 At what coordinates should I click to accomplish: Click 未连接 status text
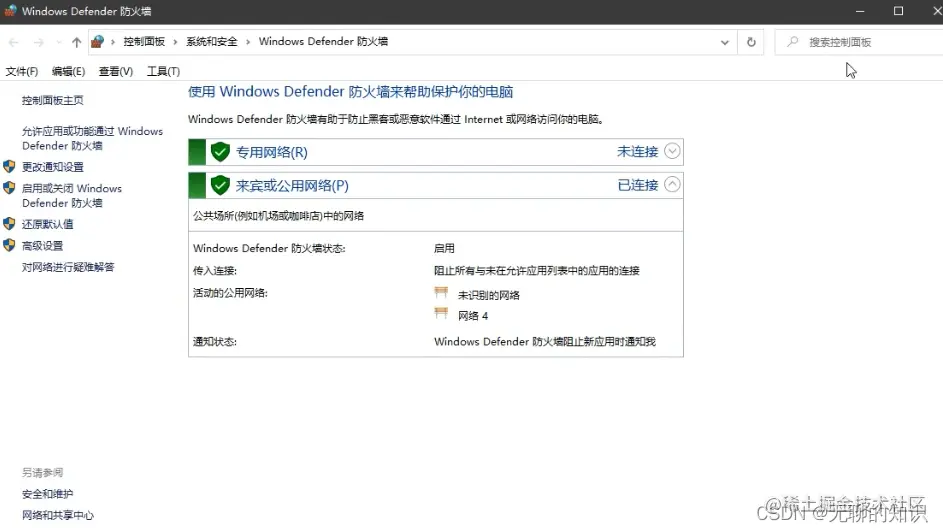click(x=637, y=151)
